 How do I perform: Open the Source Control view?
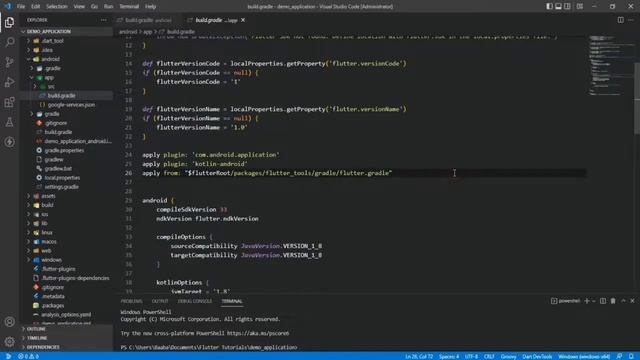pyautogui.click(x=9, y=62)
